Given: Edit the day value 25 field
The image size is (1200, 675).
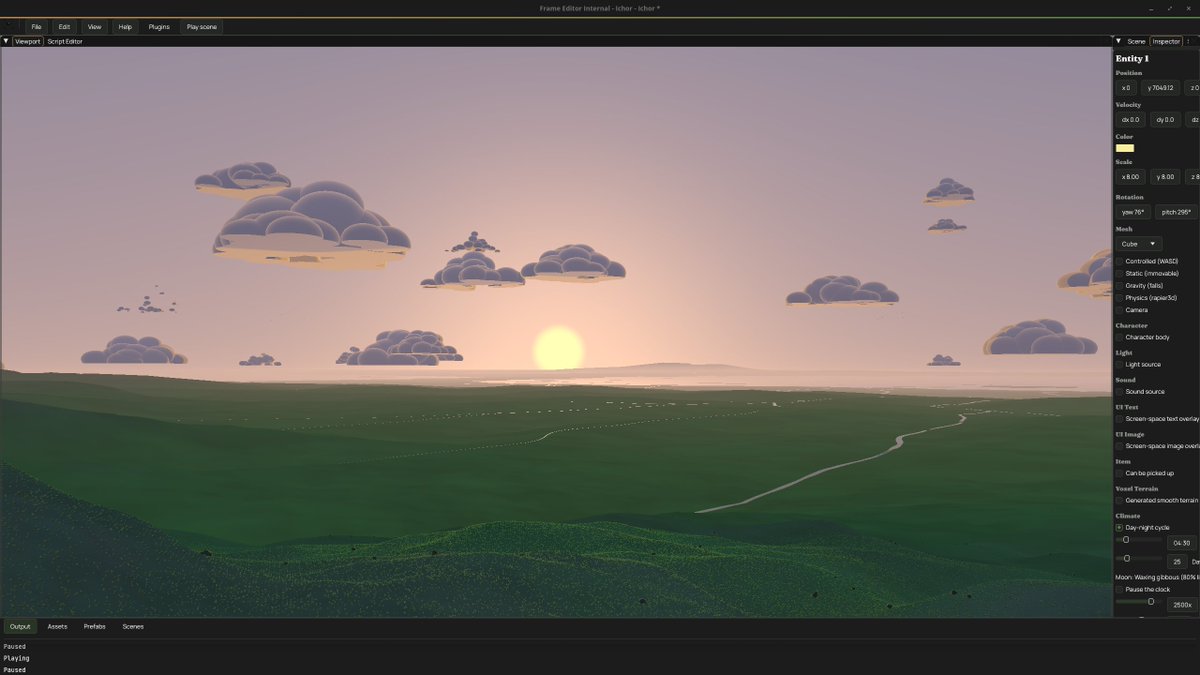Looking at the screenshot, I should click(1178, 562).
